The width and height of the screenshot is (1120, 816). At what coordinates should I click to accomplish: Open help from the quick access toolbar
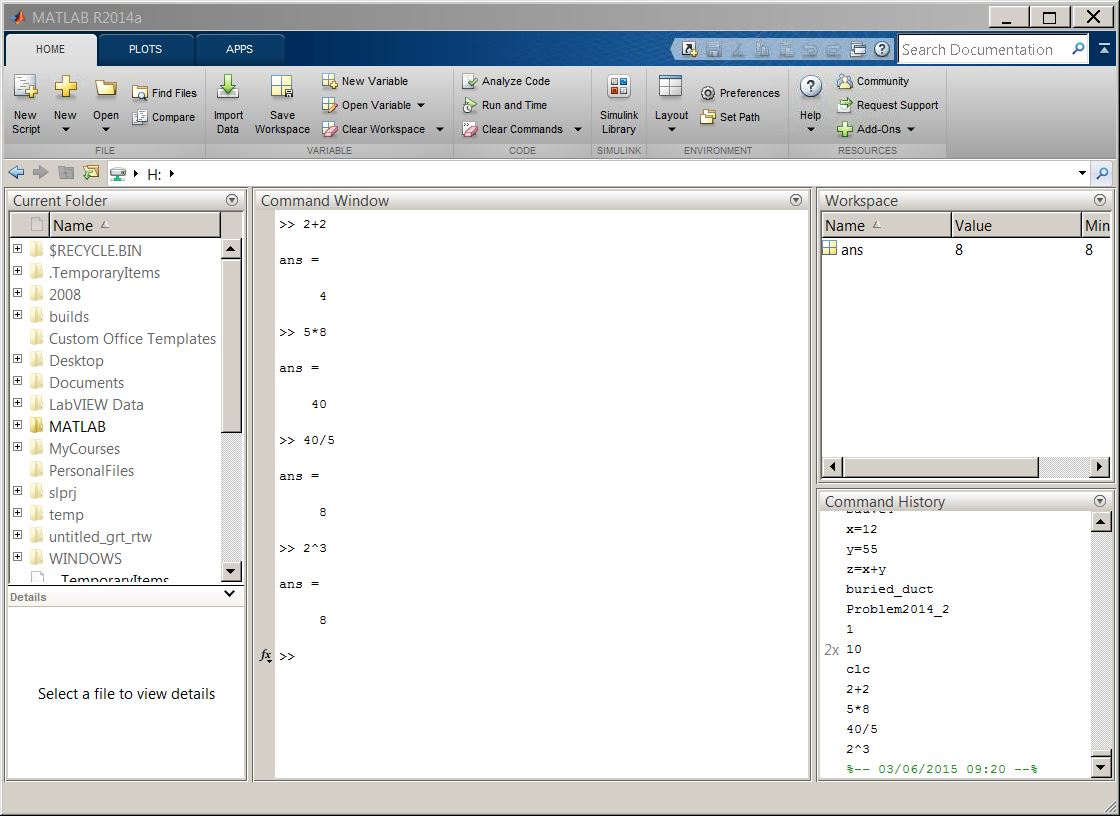click(x=882, y=49)
